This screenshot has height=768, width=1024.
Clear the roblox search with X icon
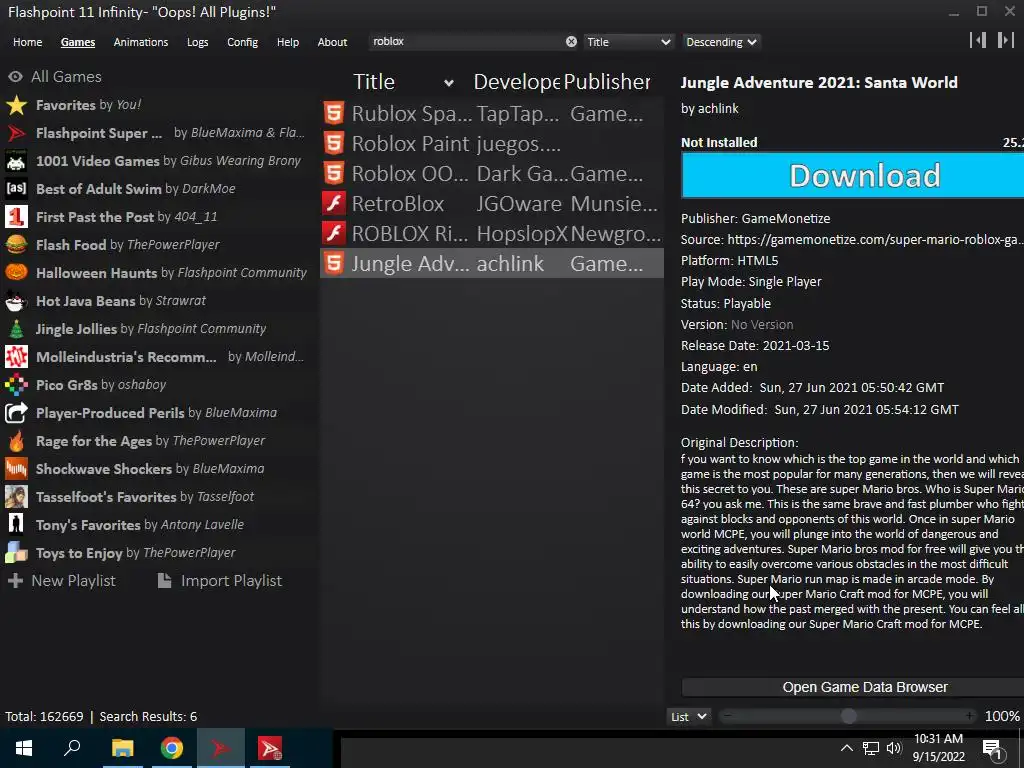571,41
